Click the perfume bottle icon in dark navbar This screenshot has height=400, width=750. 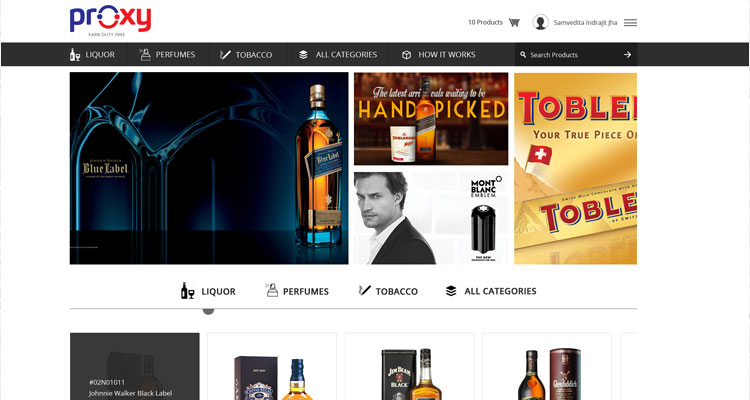coord(145,55)
